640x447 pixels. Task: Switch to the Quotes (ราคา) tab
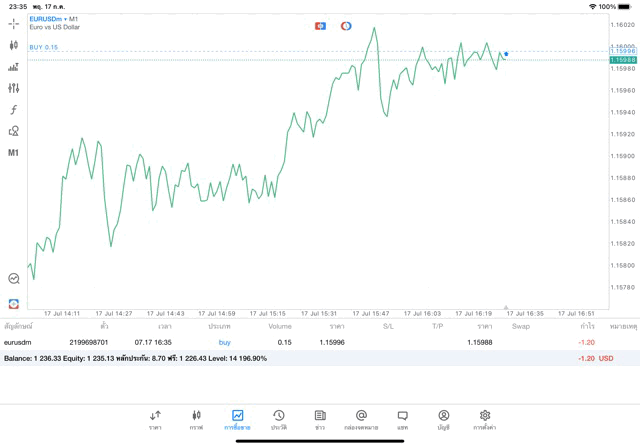click(x=155, y=419)
